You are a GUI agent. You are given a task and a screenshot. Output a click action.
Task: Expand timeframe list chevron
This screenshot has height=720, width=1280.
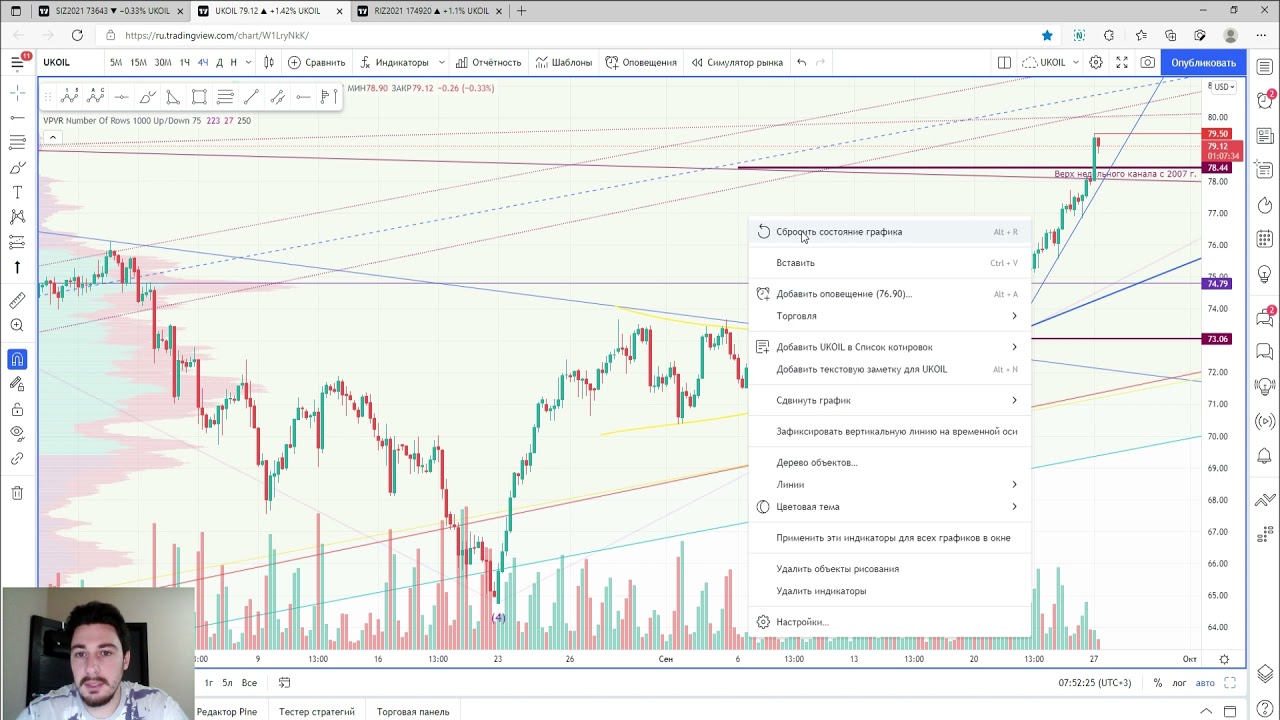tap(248, 62)
